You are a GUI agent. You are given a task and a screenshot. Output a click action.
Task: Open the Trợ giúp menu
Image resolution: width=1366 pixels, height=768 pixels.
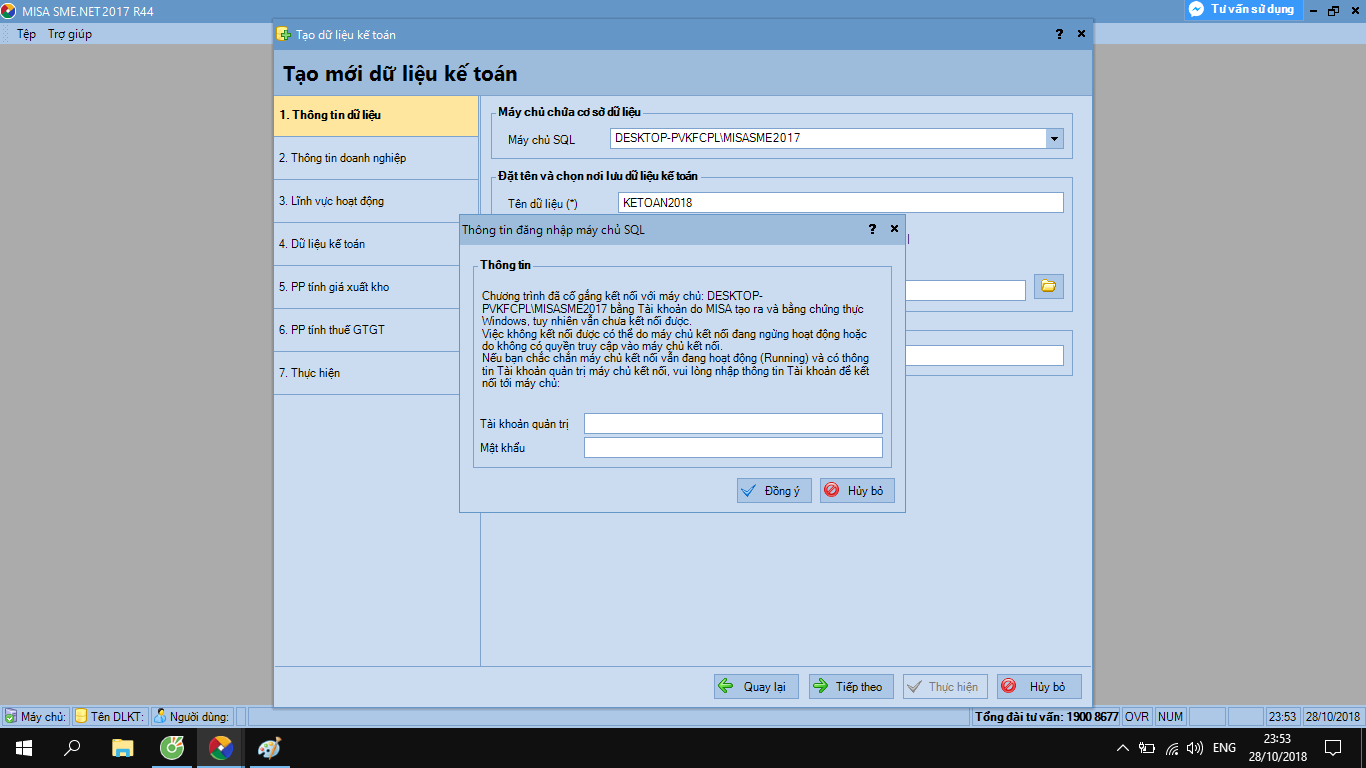70,34
